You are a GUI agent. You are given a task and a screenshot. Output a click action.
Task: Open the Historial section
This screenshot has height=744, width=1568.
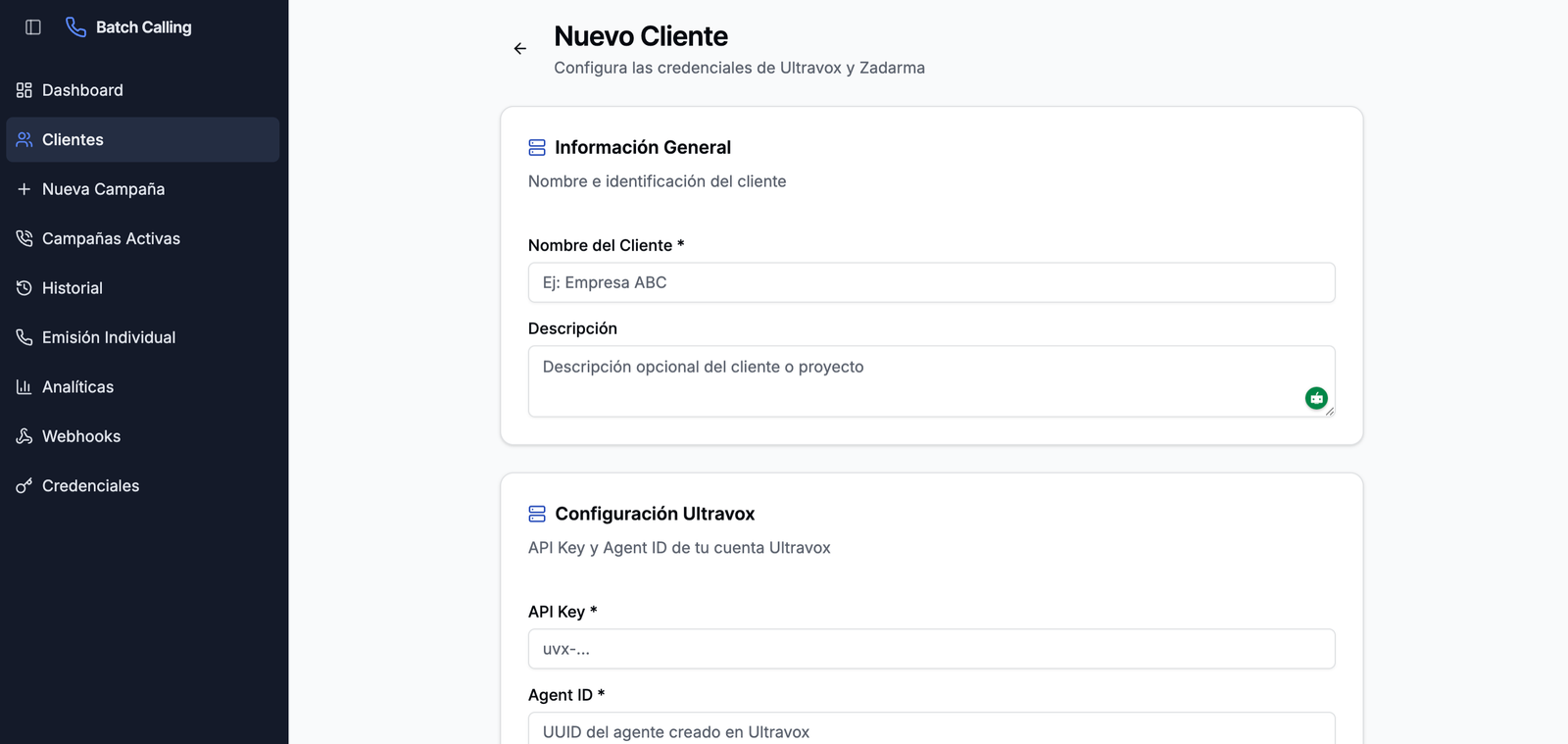pyautogui.click(x=143, y=288)
